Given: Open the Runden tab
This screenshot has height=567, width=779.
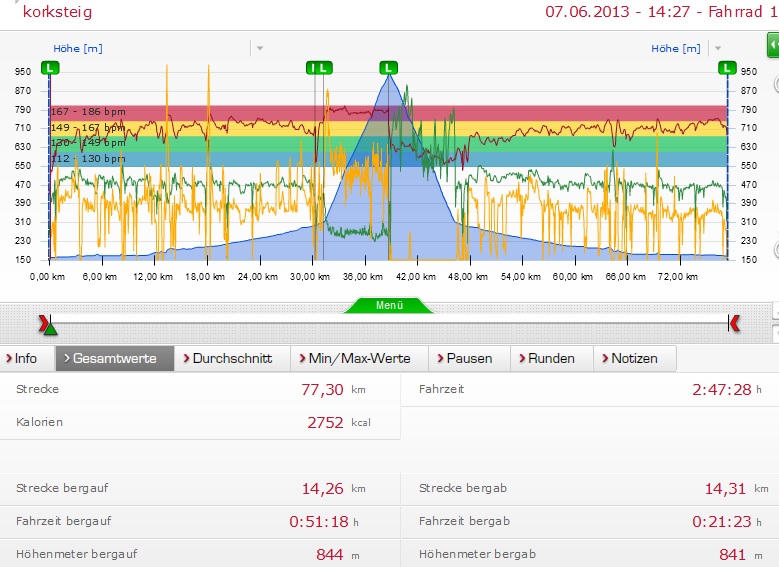Looking at the screenshot, I should coord(551,358).
